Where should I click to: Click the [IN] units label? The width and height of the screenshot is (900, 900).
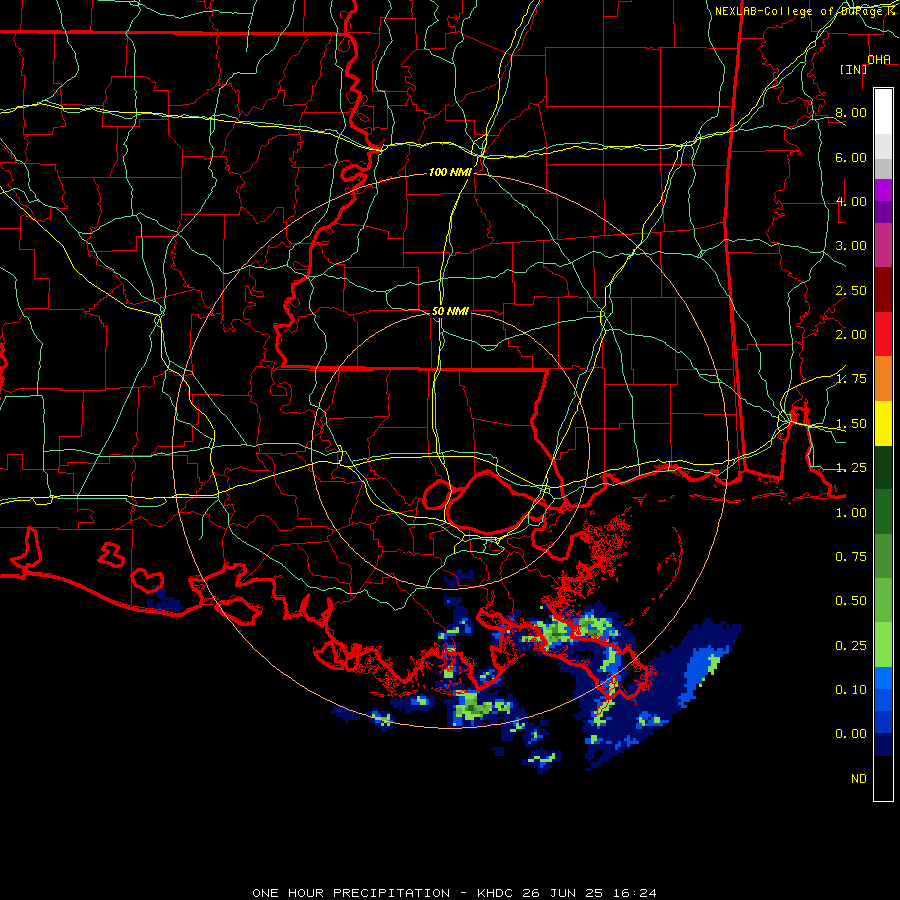point(853,69)
